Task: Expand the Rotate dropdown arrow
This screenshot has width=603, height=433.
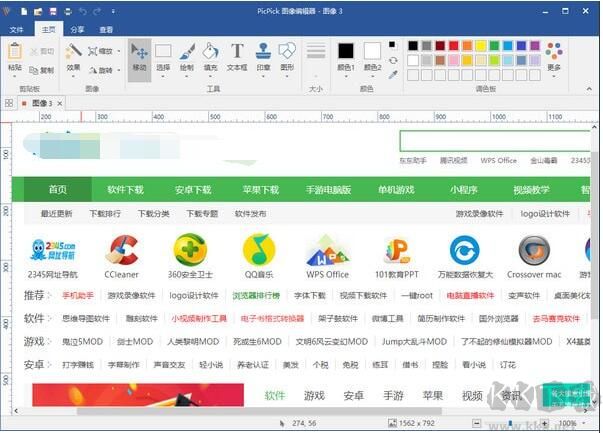Action: 119,70
